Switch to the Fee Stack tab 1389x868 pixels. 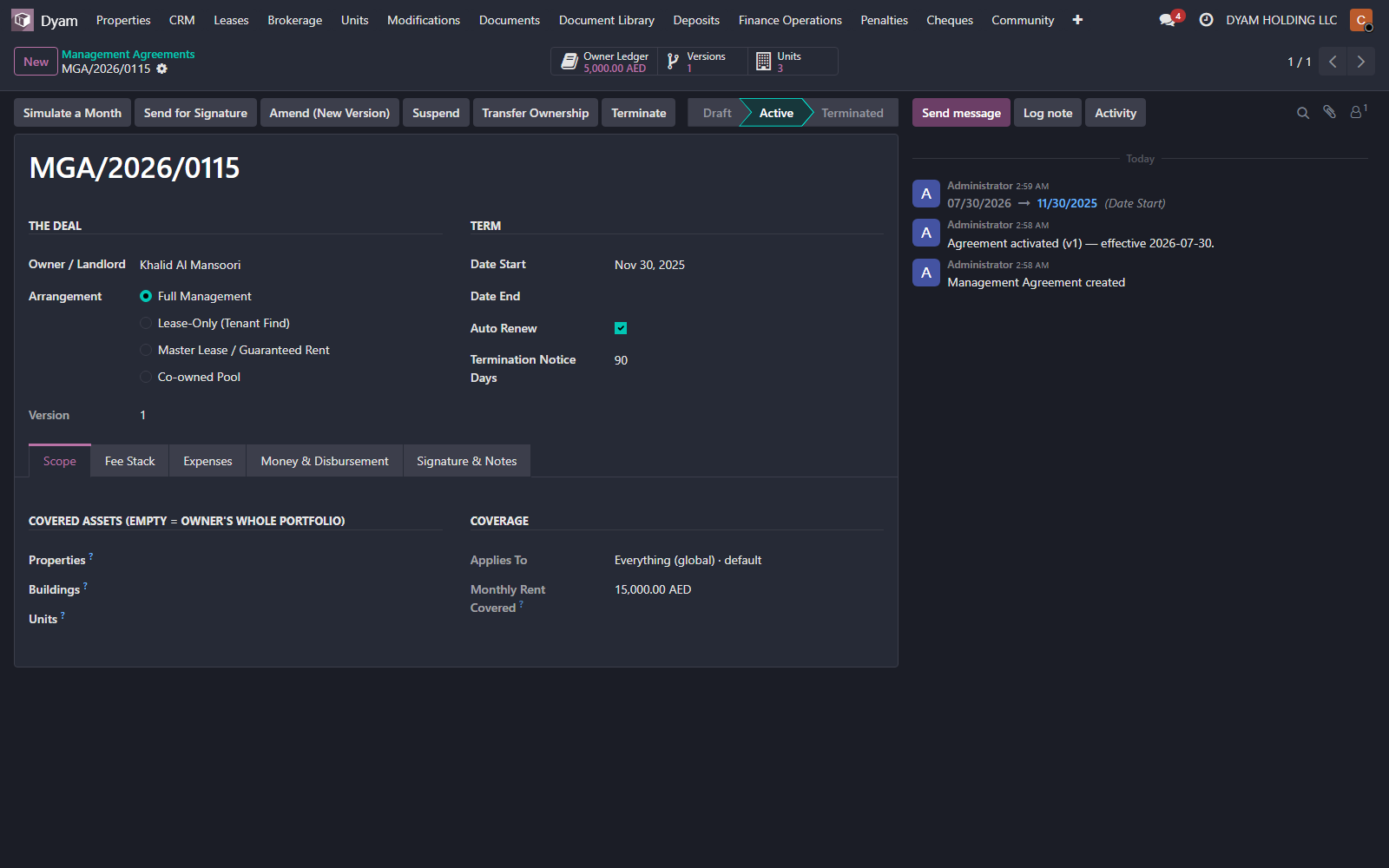130,461
